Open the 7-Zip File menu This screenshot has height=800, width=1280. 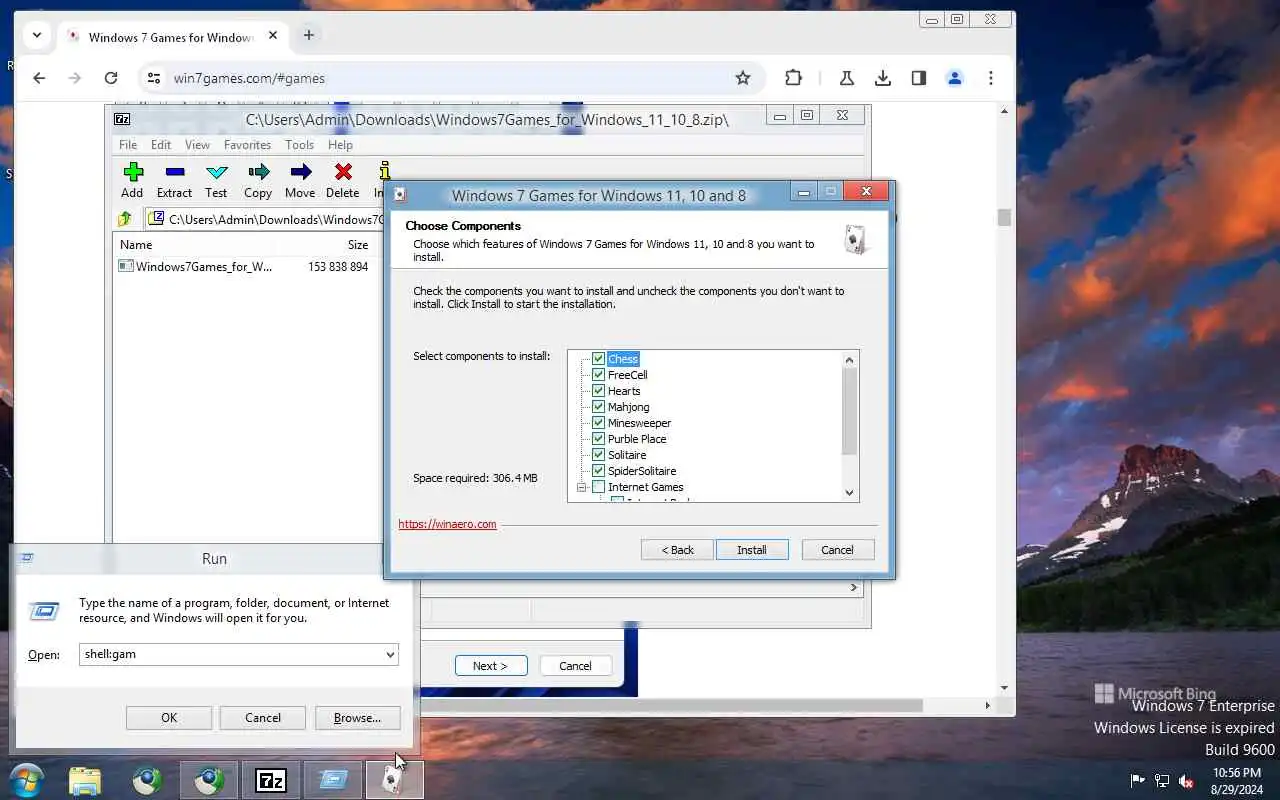click(x=128, y=145)
